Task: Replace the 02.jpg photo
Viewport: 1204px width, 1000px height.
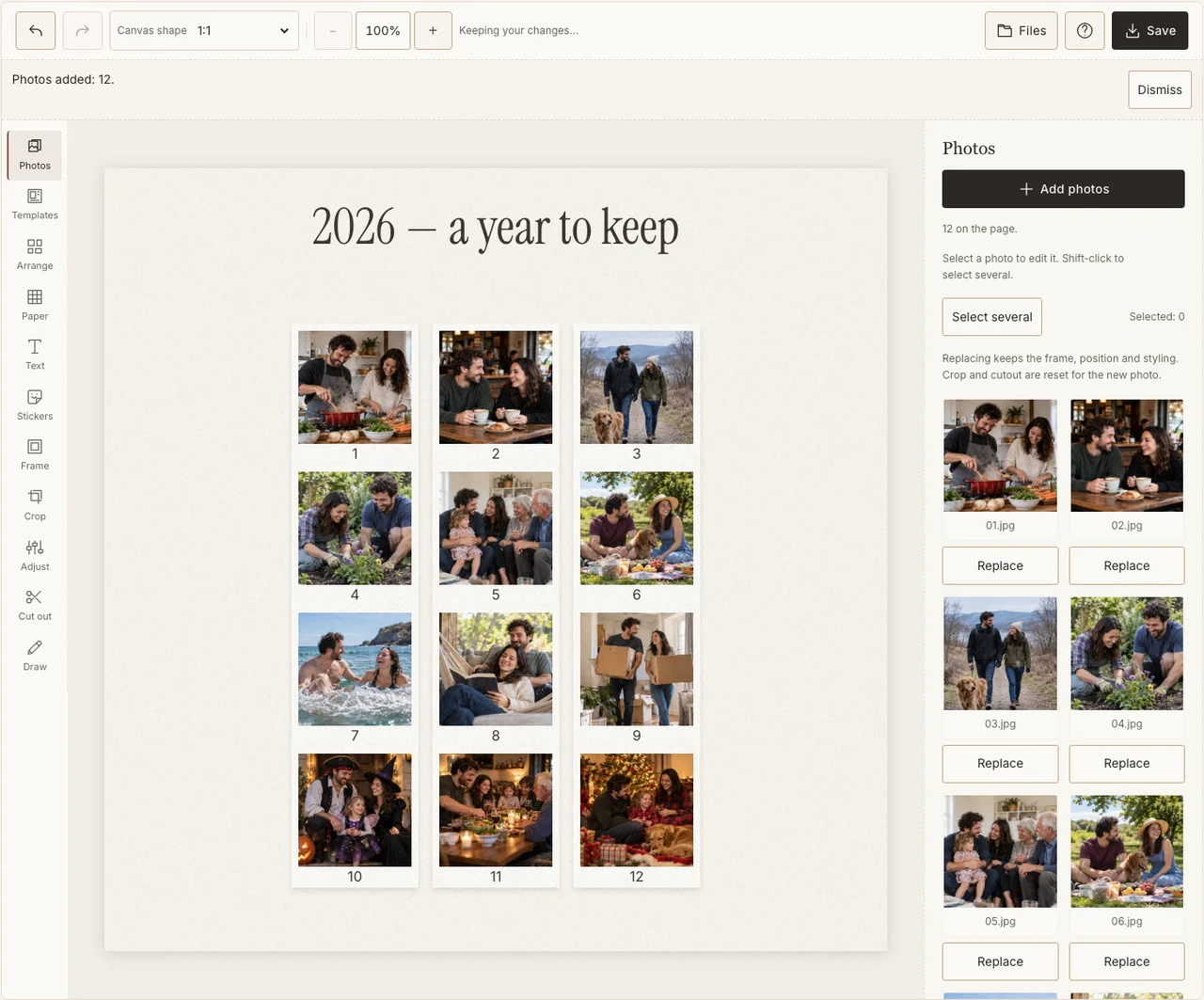Action: coord(1127,566)
